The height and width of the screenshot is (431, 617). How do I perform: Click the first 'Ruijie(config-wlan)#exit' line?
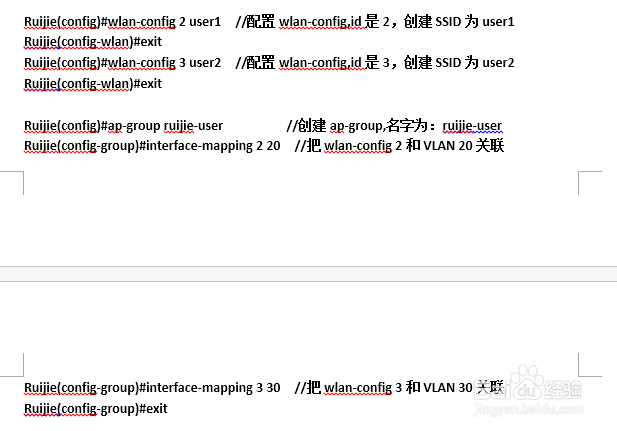click(x=93, y=42)
